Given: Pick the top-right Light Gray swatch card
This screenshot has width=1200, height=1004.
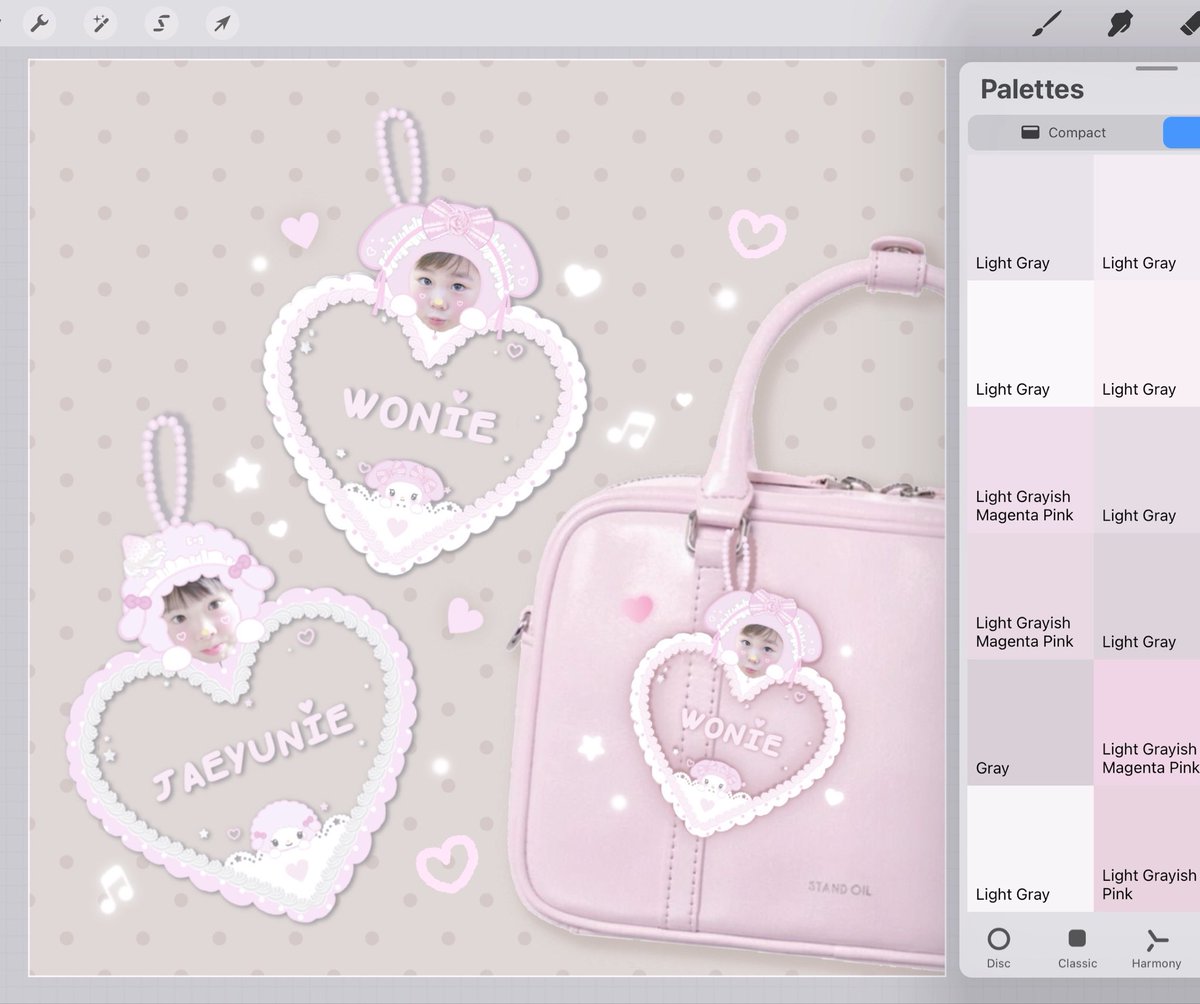Looking at the screenshot, I should 1147,217.
